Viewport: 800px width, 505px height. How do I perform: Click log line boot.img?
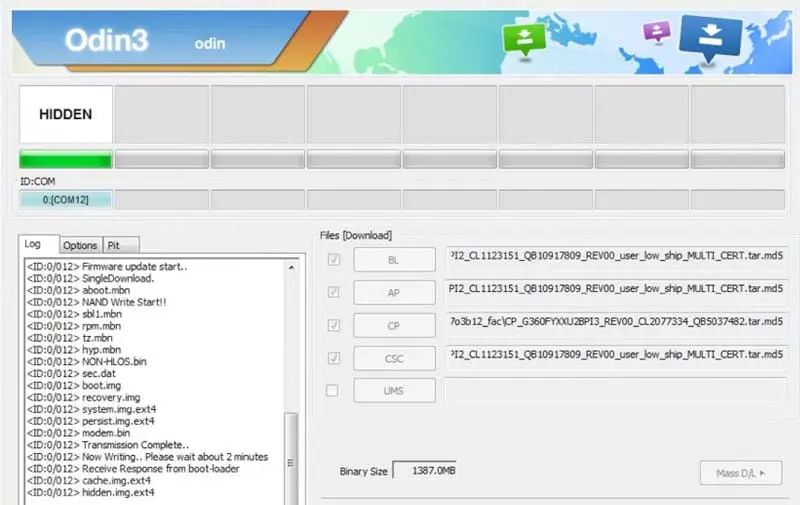(x=74, y=385)
